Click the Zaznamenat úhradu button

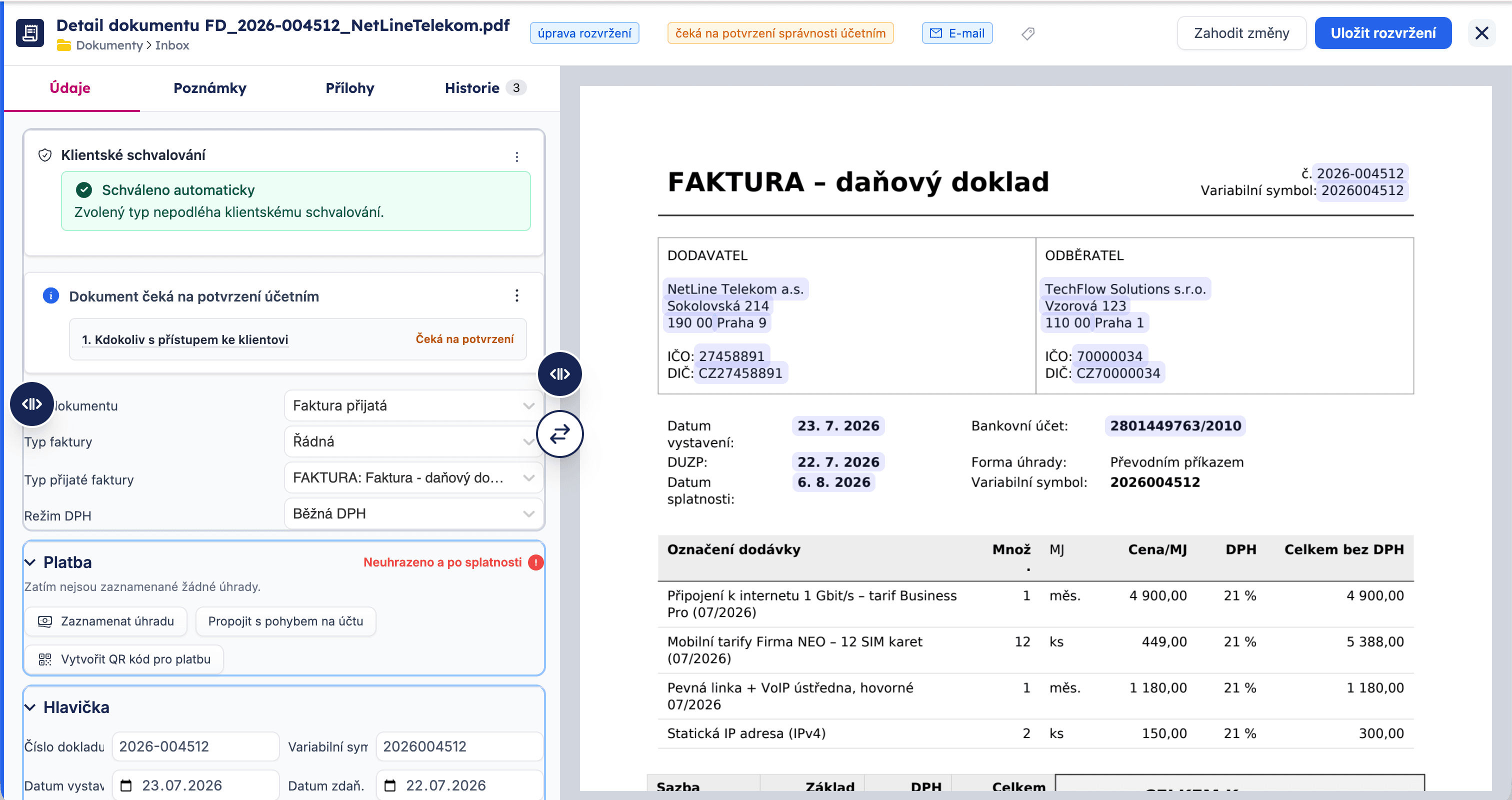pos(105,621)
